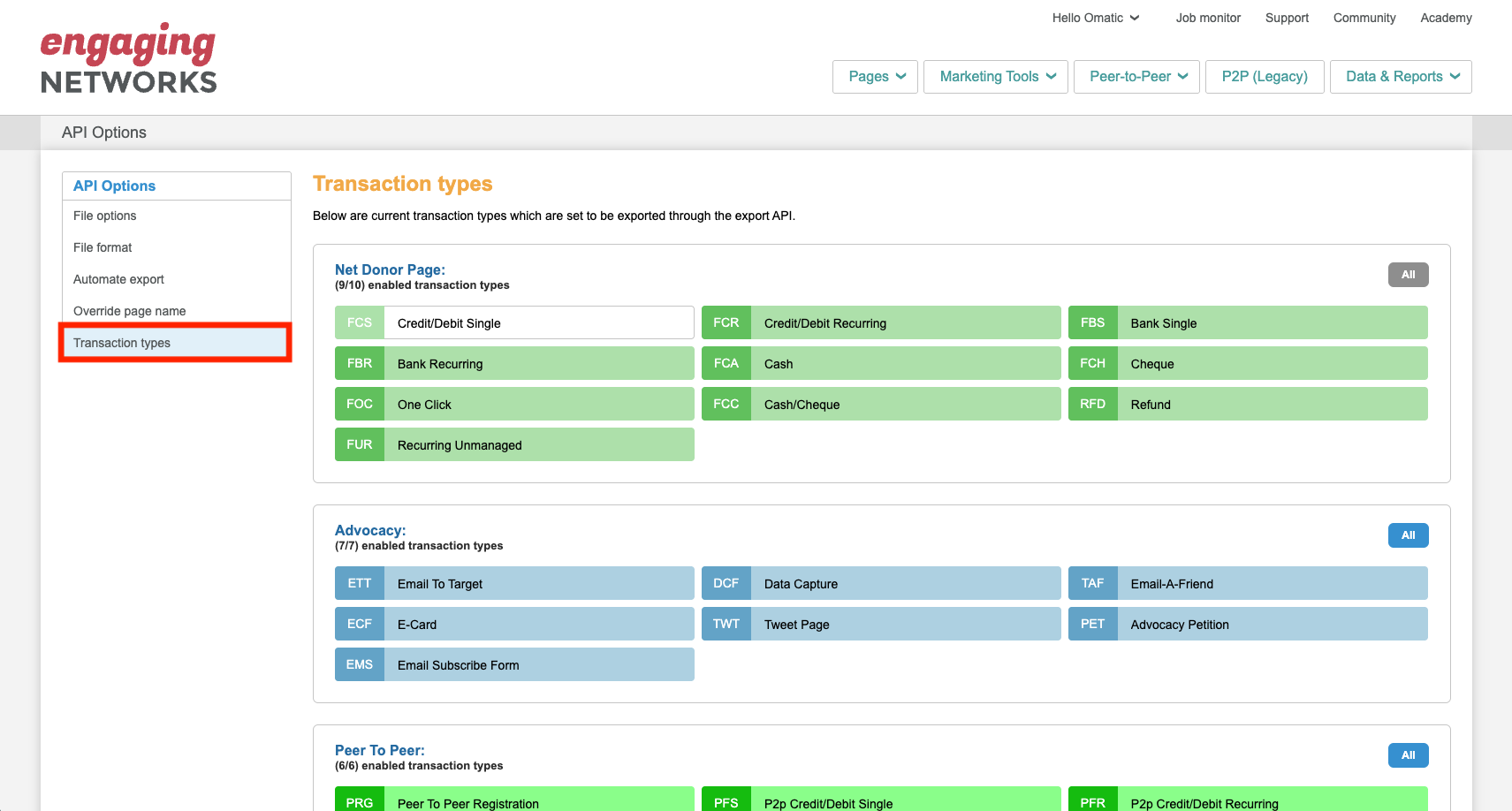Open the P2P (Legacy) menu
The height and width of the screenshot is (811, 1512).
click(1265, 77)
